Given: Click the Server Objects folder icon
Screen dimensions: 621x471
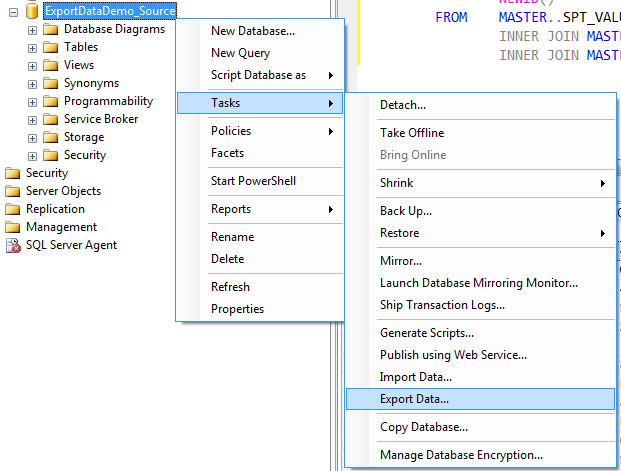Looking at the screenshot, I should pyautogui.click(x=13, y=191).
